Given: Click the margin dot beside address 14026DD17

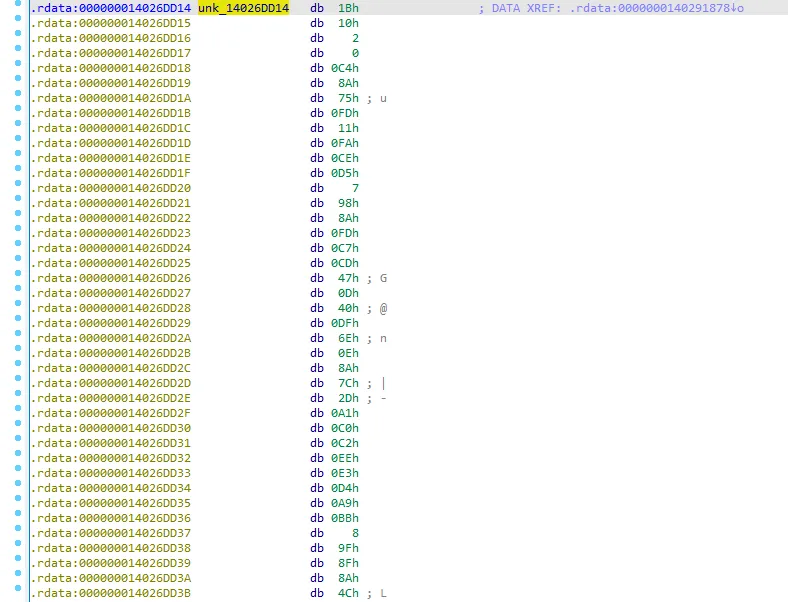Looking at the screenshot, I should click(18, 53).
